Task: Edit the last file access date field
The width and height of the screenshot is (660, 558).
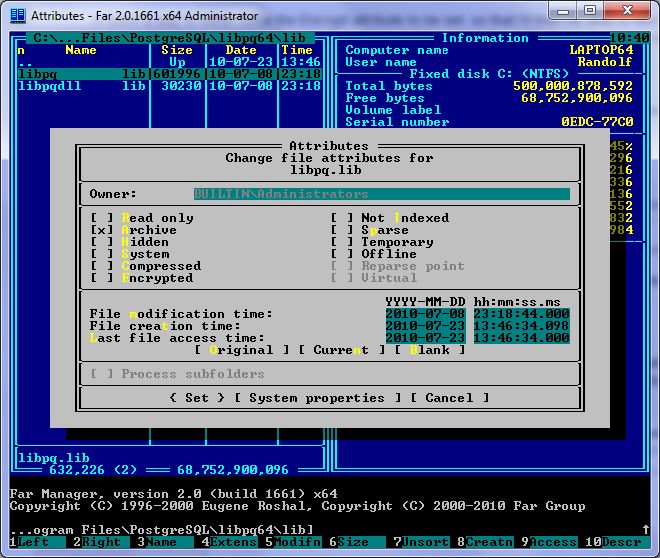Action: tap(425, 338)
